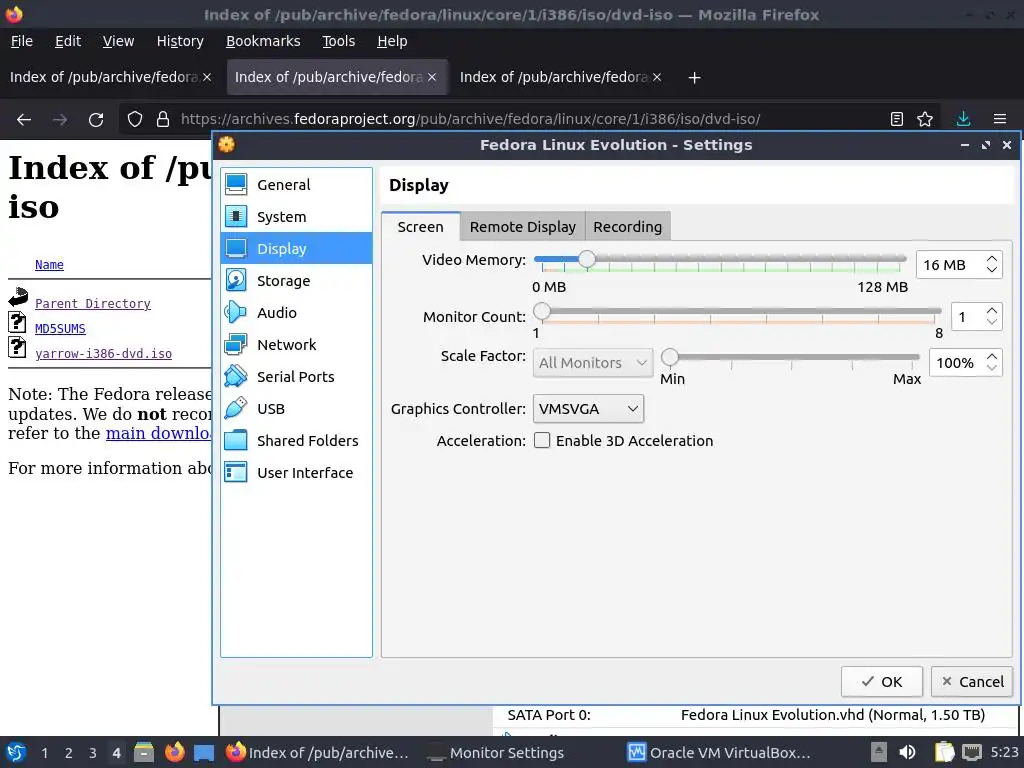Open the Graphics Controller VMSVGA dropdown
The image size is (1024, 768).
pos(588,409)
